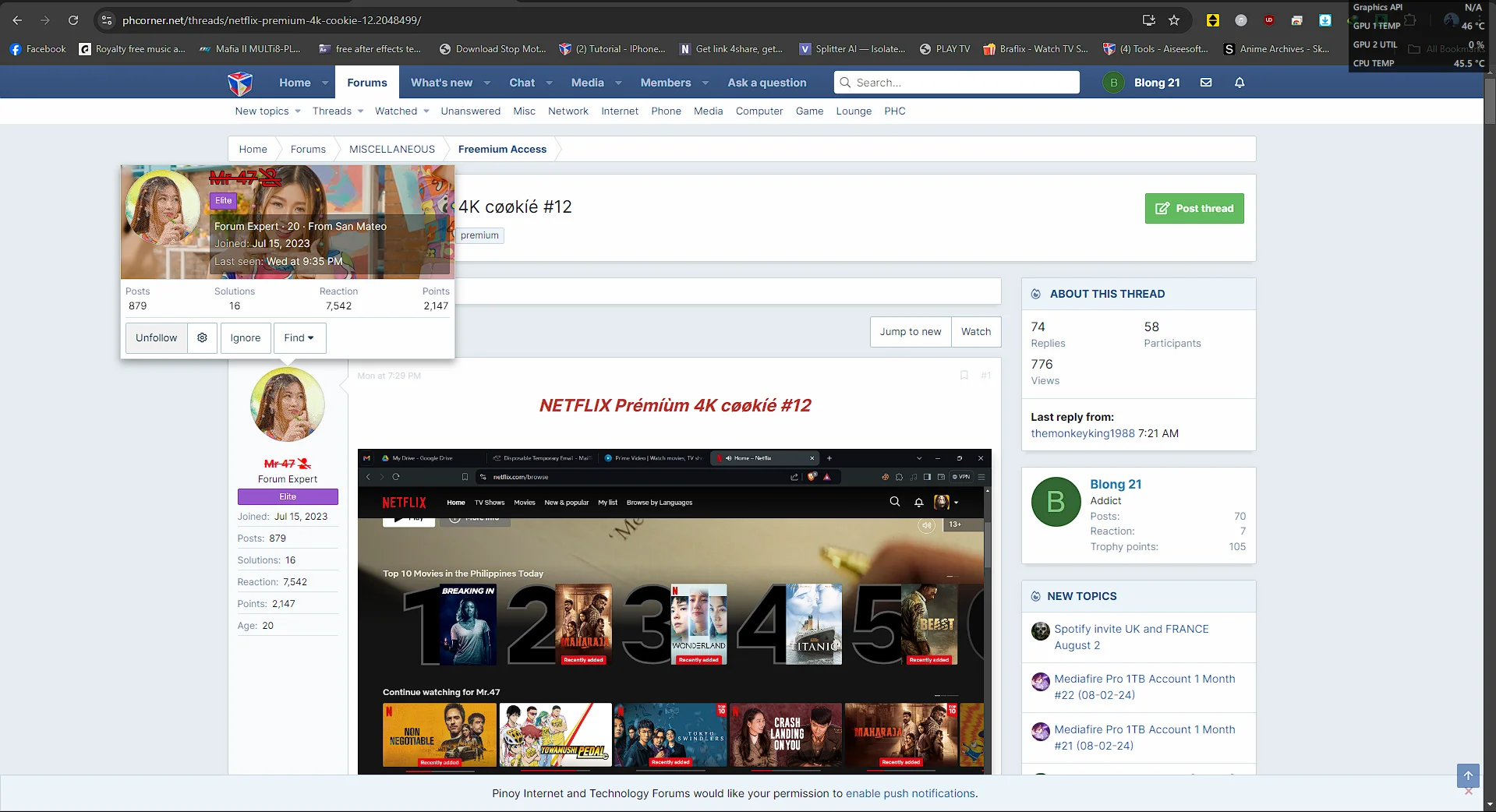1496x812 pixels.
Task: Expand the Find dropdown in the user card
Action: click(299, 338)
